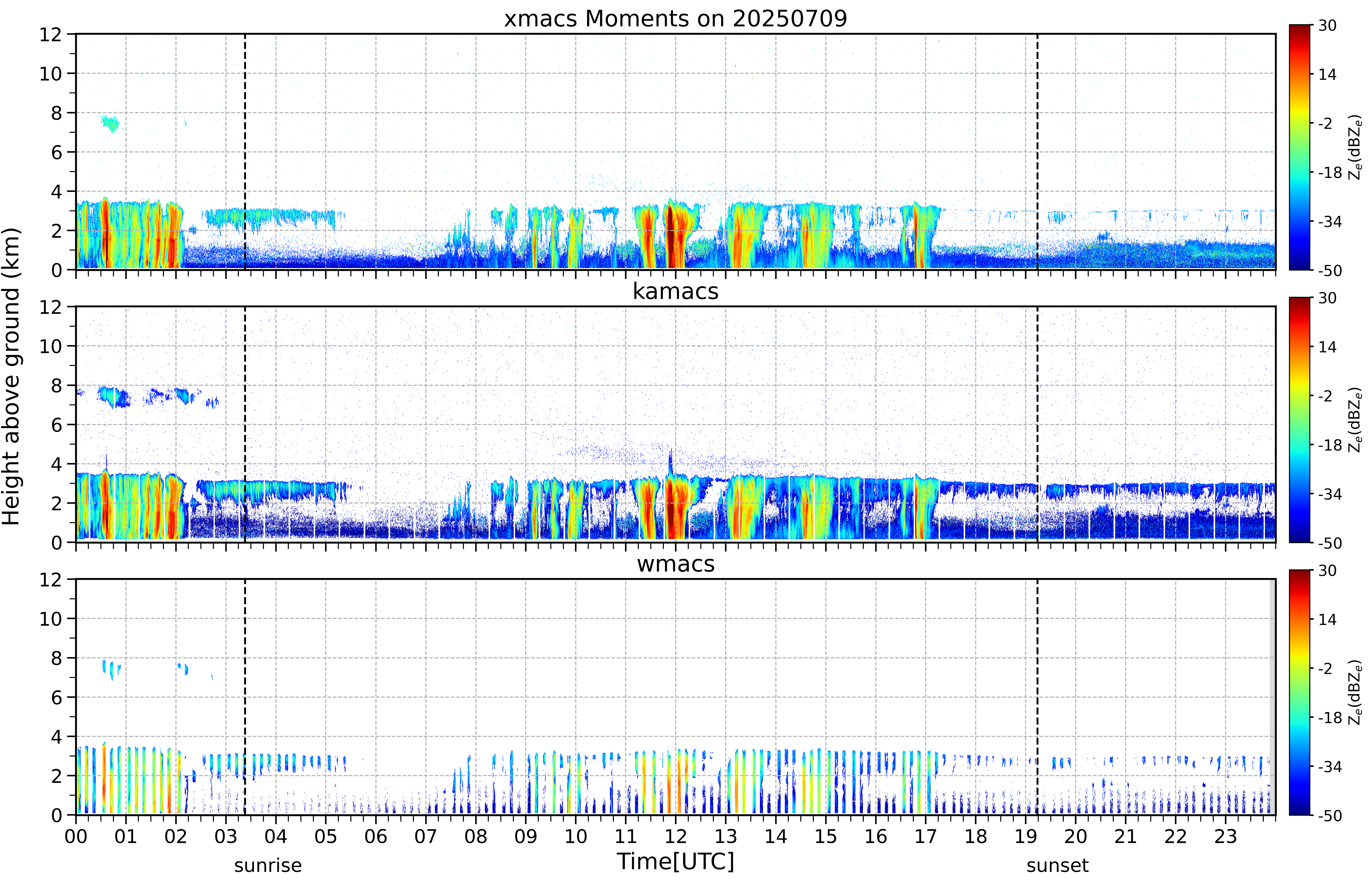Screen dimensions: 1372x885
Task: Click the 12 km height tick of xmacs panel
Action: coord(51,35)
